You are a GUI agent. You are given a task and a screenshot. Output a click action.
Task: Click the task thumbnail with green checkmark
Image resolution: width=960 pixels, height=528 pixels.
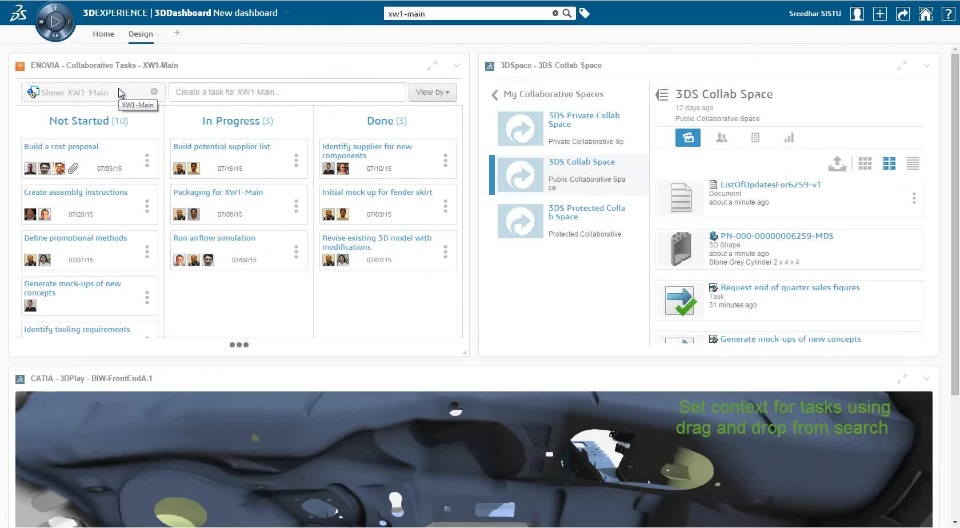click(x=680, y=301)
